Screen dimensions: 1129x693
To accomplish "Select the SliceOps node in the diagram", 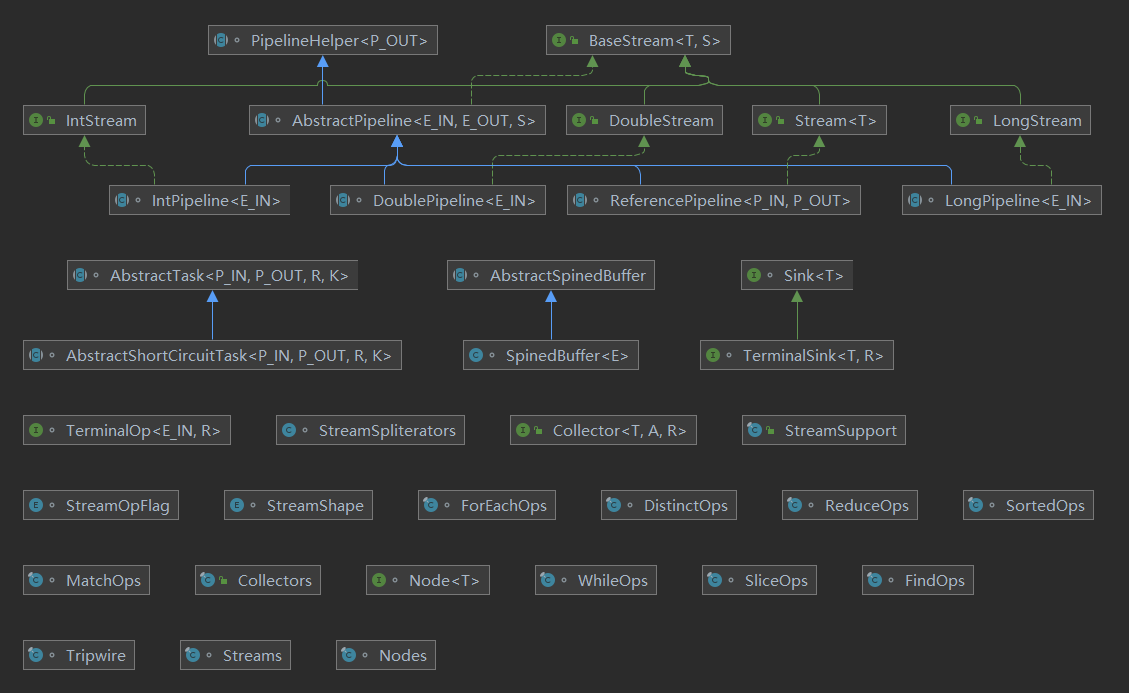I will [x=760, y=581].
